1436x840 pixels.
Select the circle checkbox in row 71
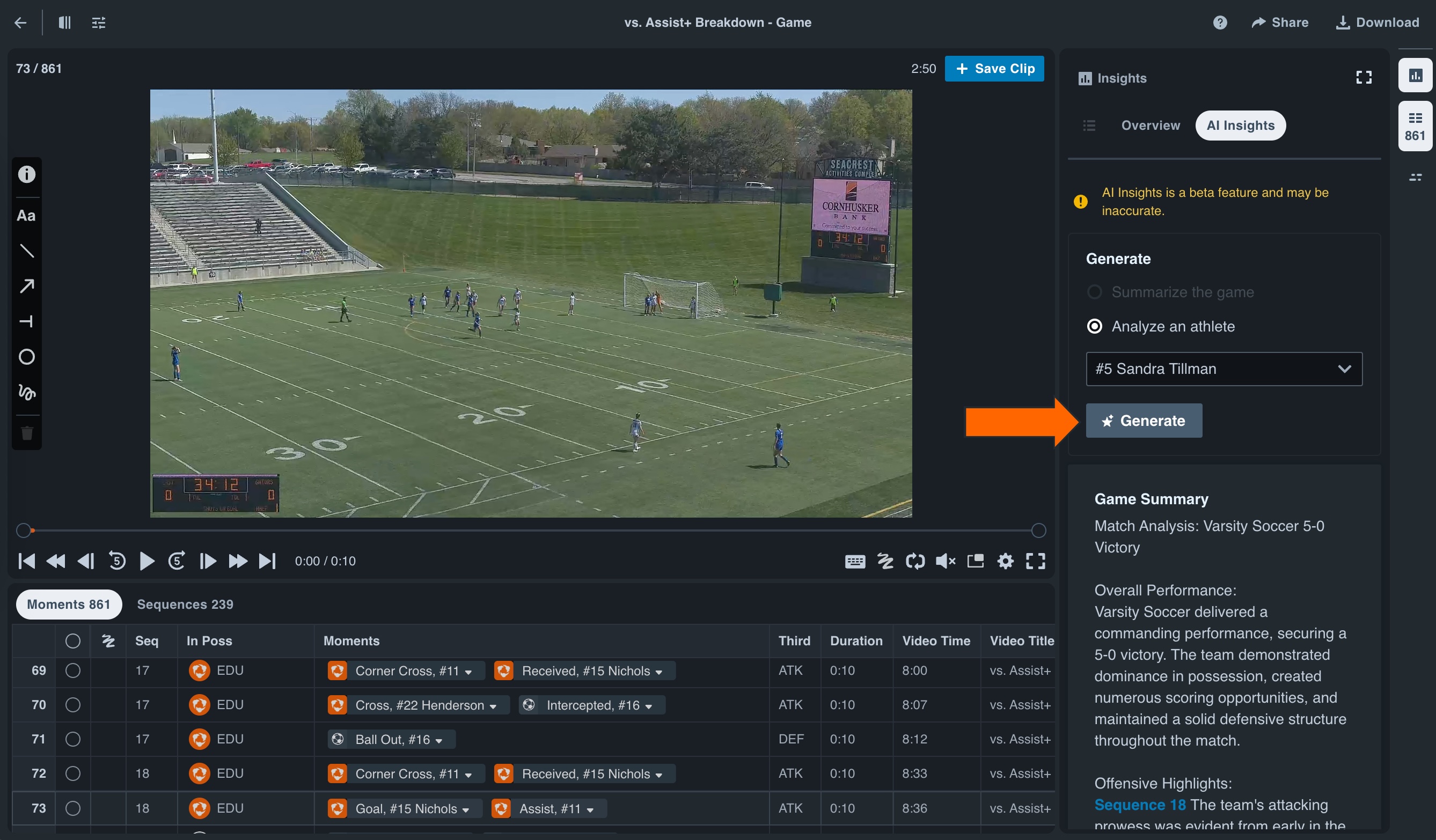[73, 739]
